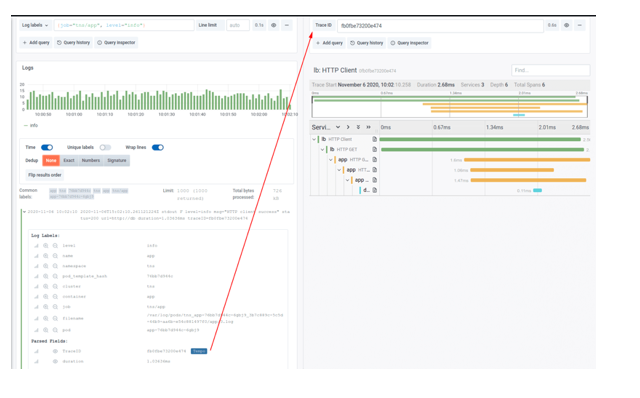Open the Log labels dropdown

coord(35,25)
